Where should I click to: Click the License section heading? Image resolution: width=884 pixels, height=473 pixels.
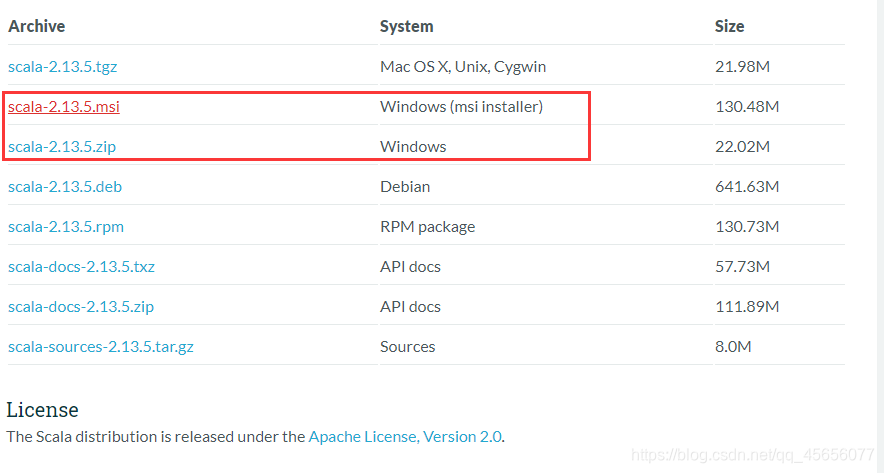pyautogui.click(x=42, y=410)
